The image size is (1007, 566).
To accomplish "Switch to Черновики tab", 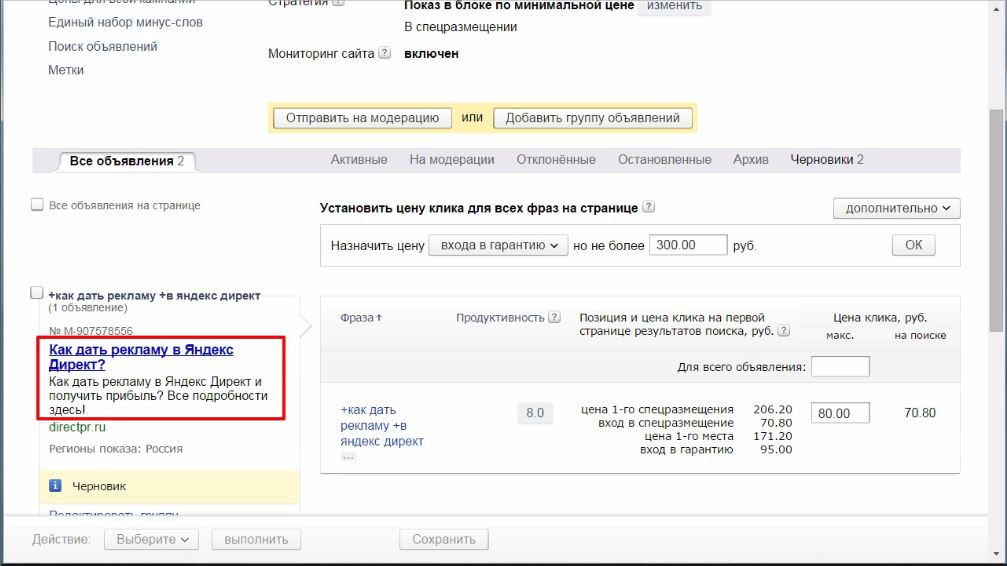I will pos(827,159).
